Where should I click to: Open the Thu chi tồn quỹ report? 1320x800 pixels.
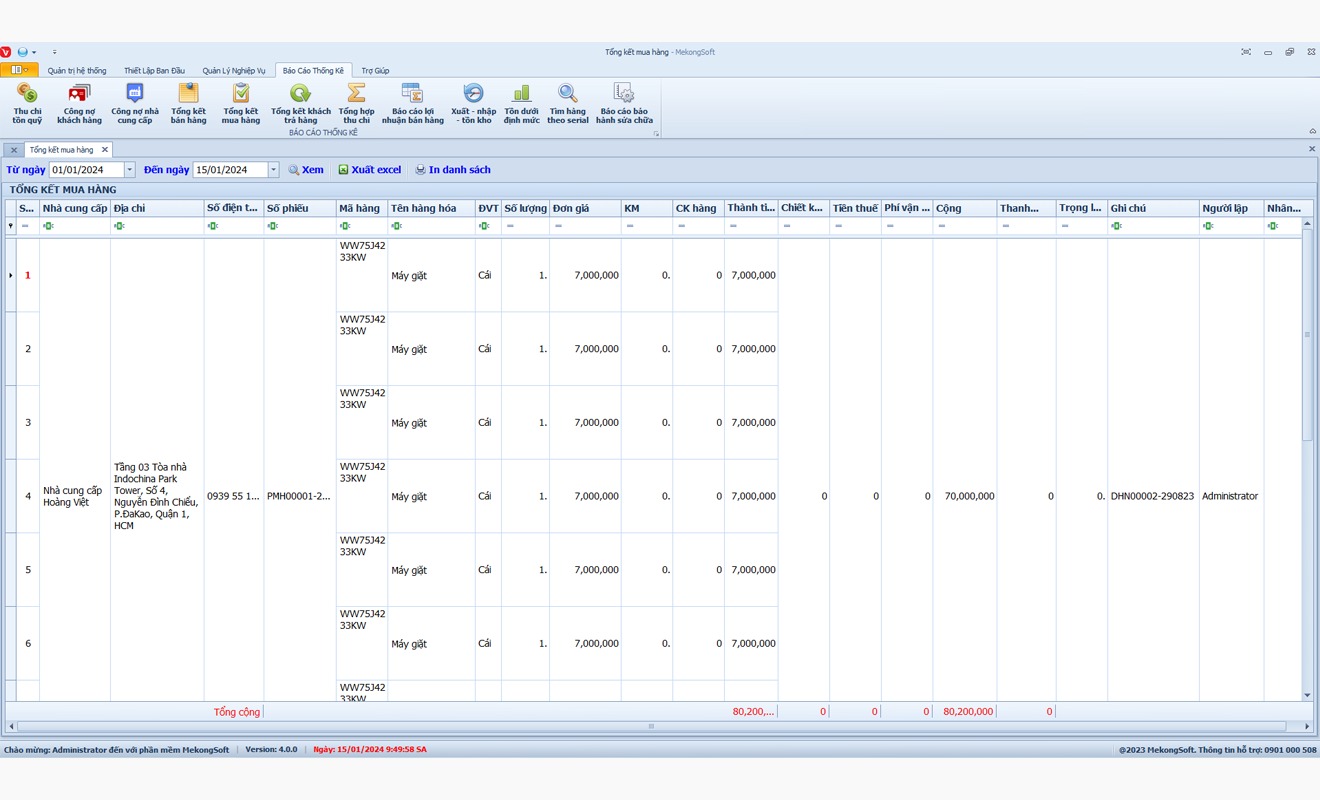(x=27, y=103)
